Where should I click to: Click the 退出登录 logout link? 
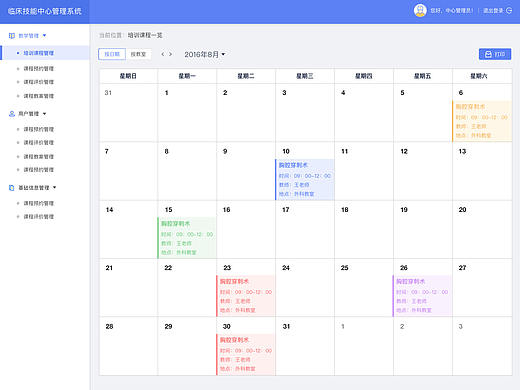[x=493, y=11]
